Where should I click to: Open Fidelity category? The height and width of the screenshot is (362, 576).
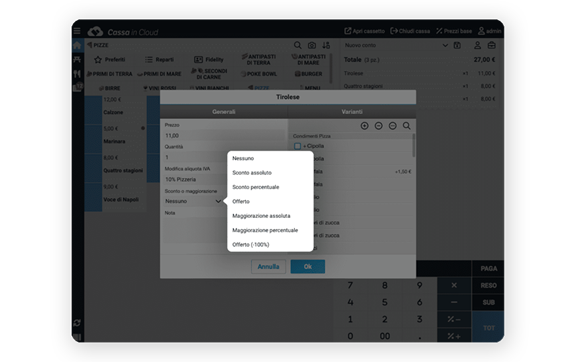pos(209,60)
